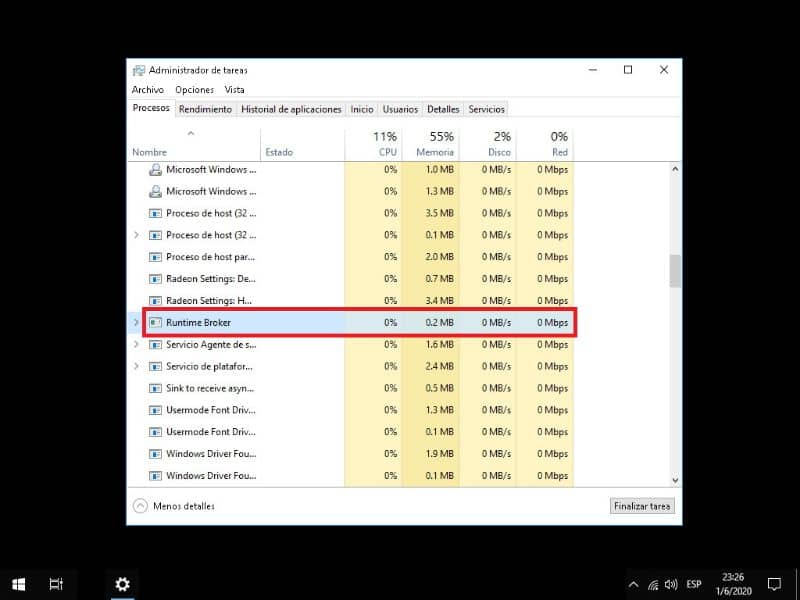The height and width of the screenshot is (600, 800).
Task: Click the Task Manager title bar icon
Action: 138,70
